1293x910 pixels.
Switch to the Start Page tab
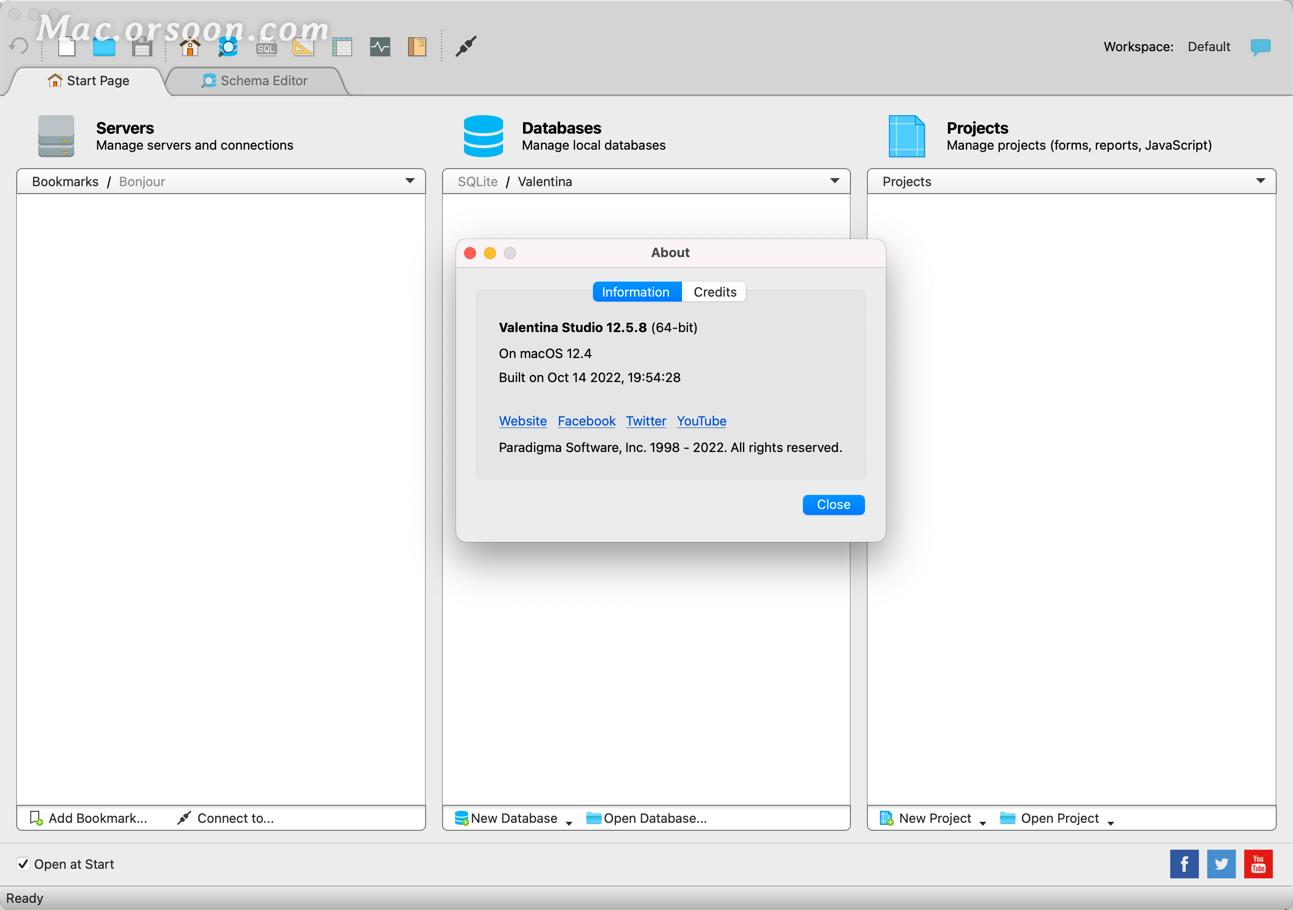tap(88, 80)
